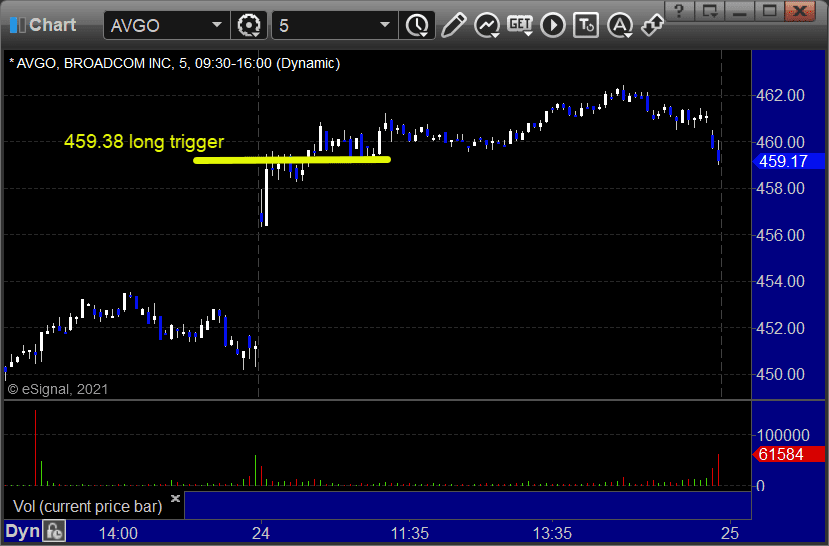Close the Vol study panel tab

pos(176,498)
